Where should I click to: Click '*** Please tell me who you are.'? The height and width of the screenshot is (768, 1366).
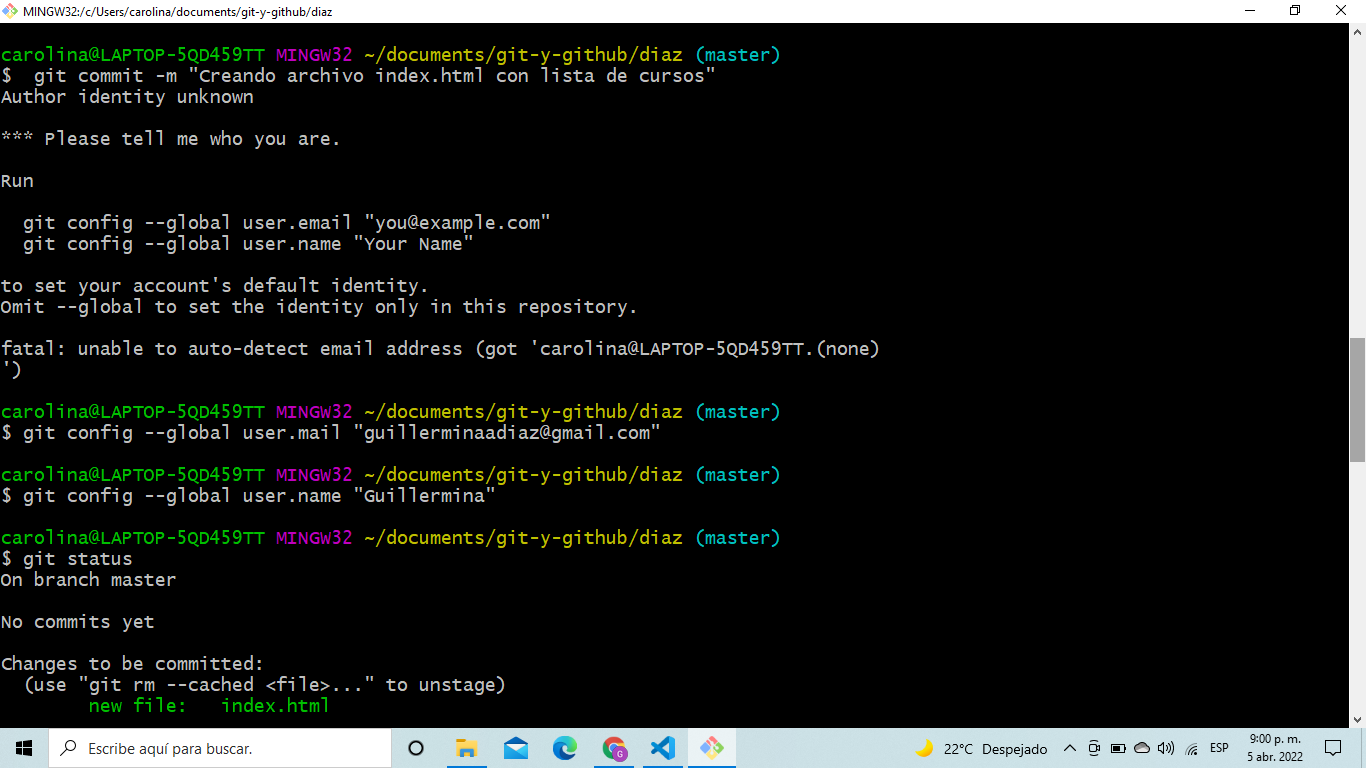tap(171, 139)
